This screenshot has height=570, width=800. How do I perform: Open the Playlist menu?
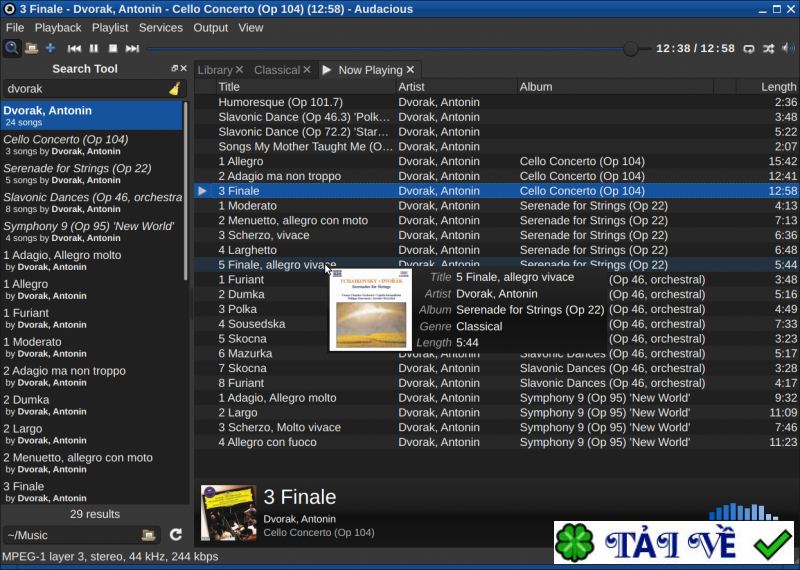coord(110,28)
